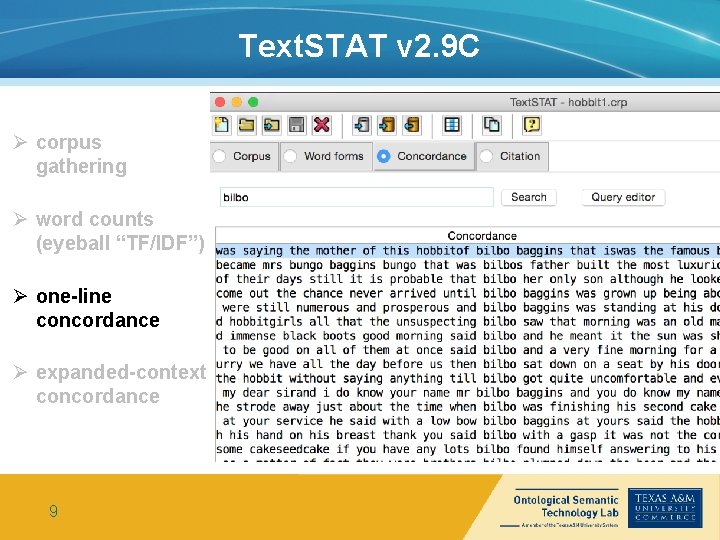Screen dimensions: 720x540
Task: Click the 'one-line concordance' bullet text
Action: pyautogui.click(x=97, y=308)
